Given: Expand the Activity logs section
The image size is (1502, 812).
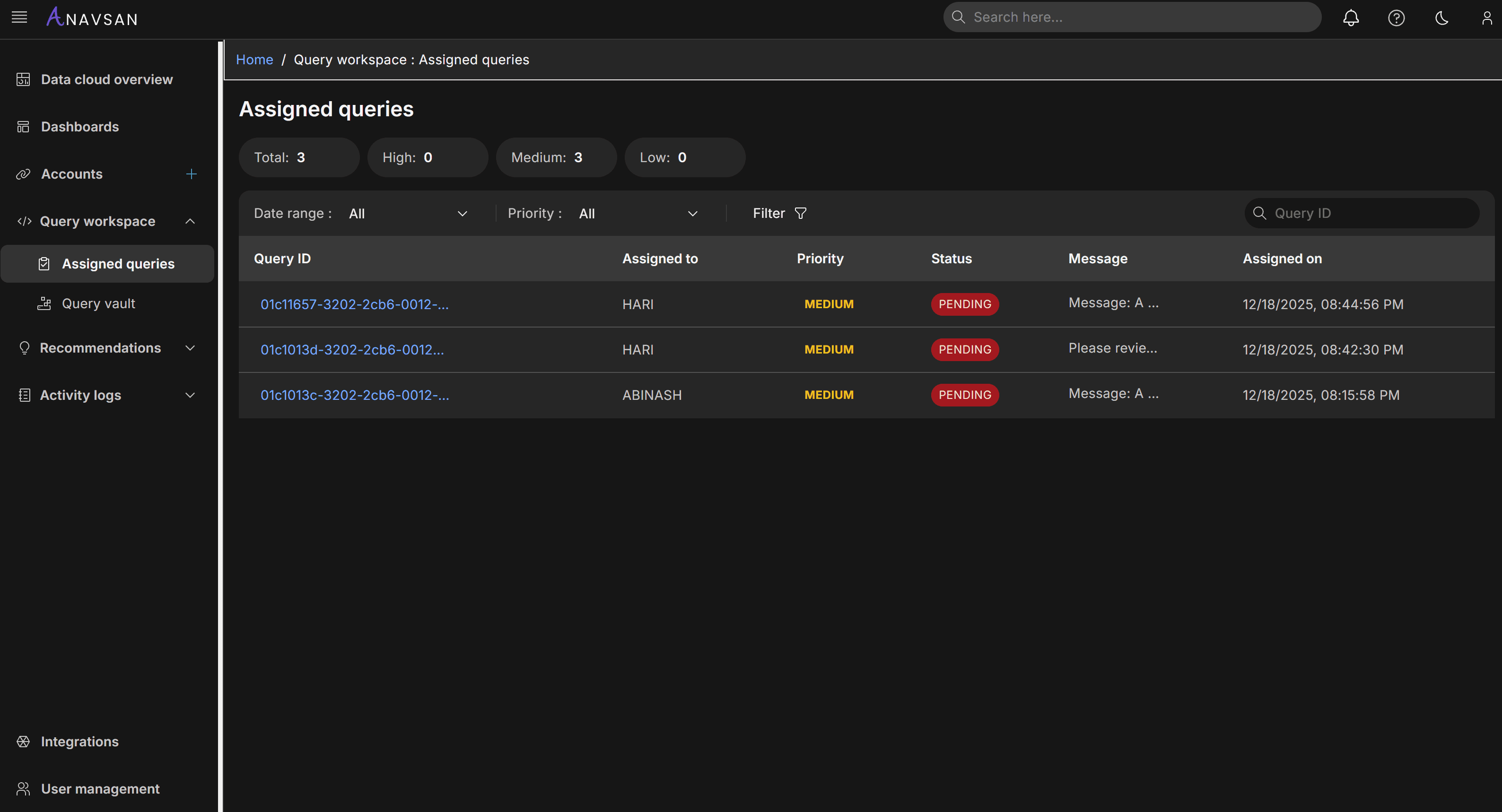Looking at the screenshot, I should point(190,395).
